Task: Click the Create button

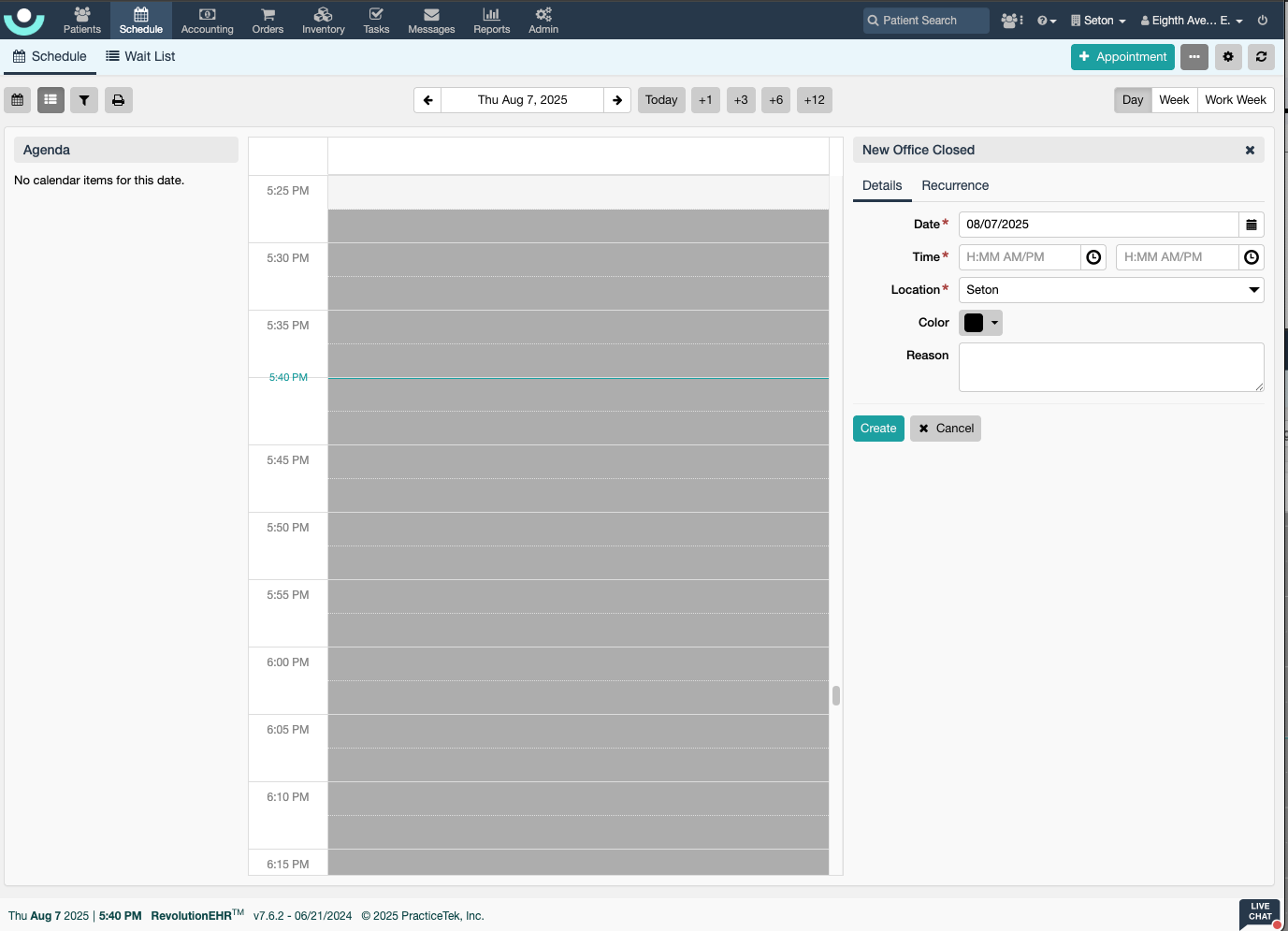Action: click(877, 429)
